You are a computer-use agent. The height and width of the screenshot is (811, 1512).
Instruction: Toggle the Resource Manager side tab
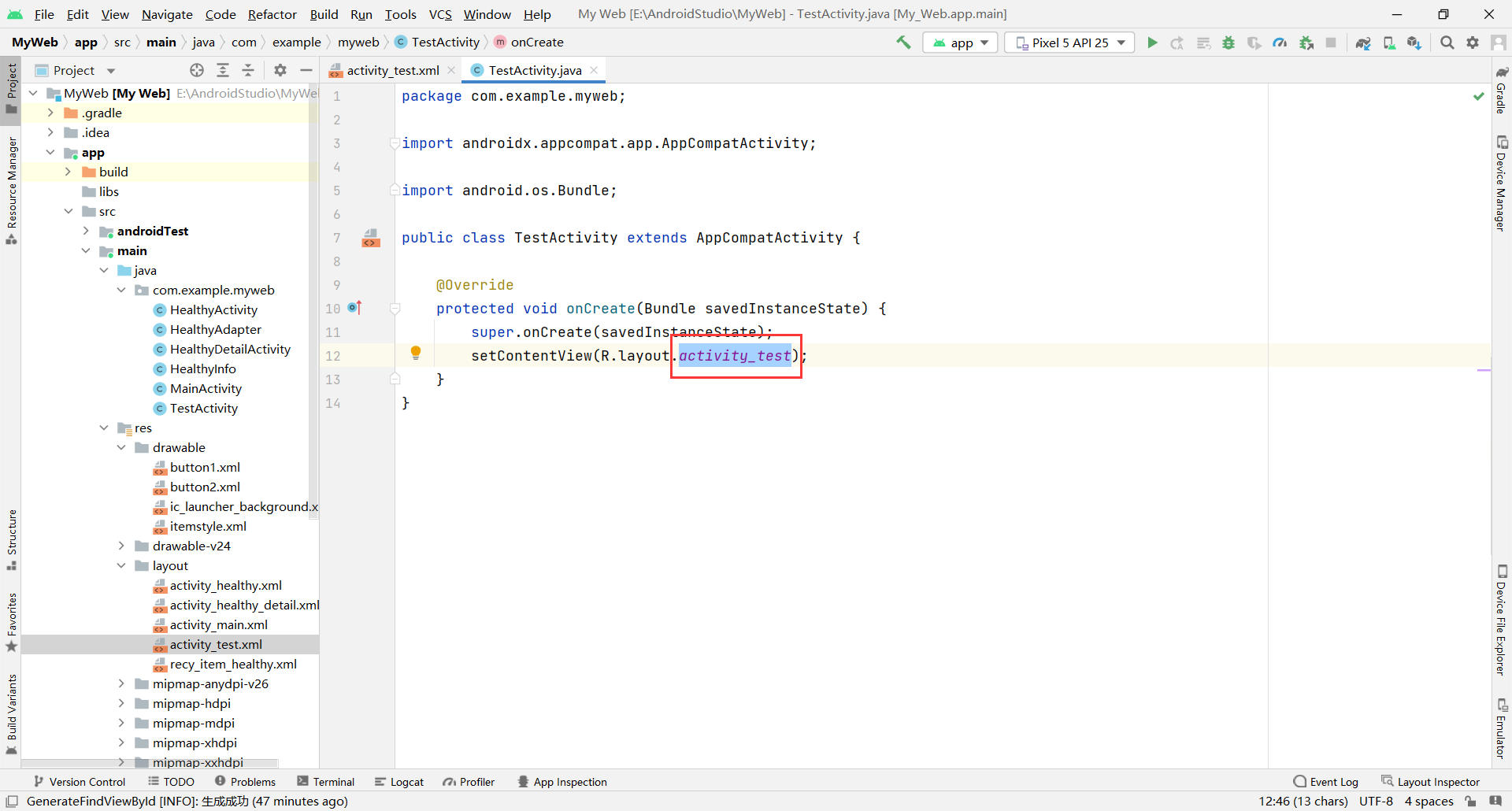click(x=11, y=190)
